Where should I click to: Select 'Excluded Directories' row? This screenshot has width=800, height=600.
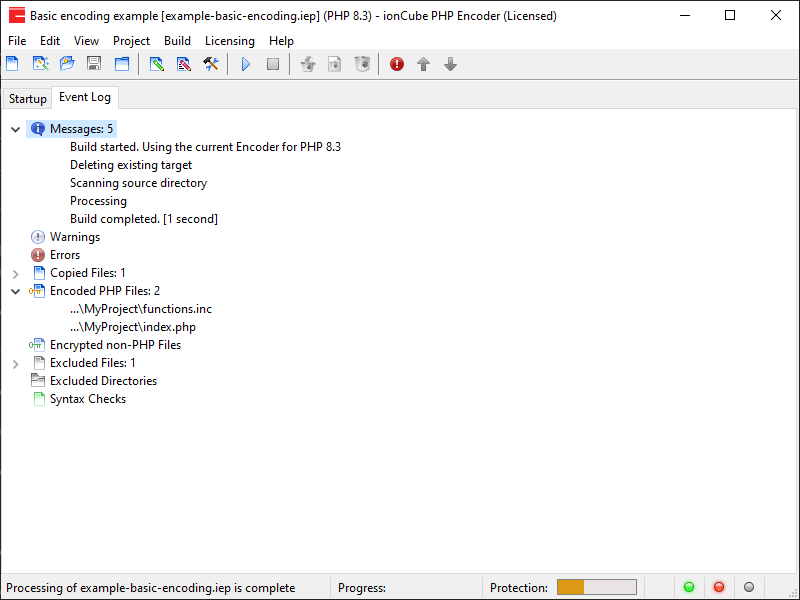point(104,381)
